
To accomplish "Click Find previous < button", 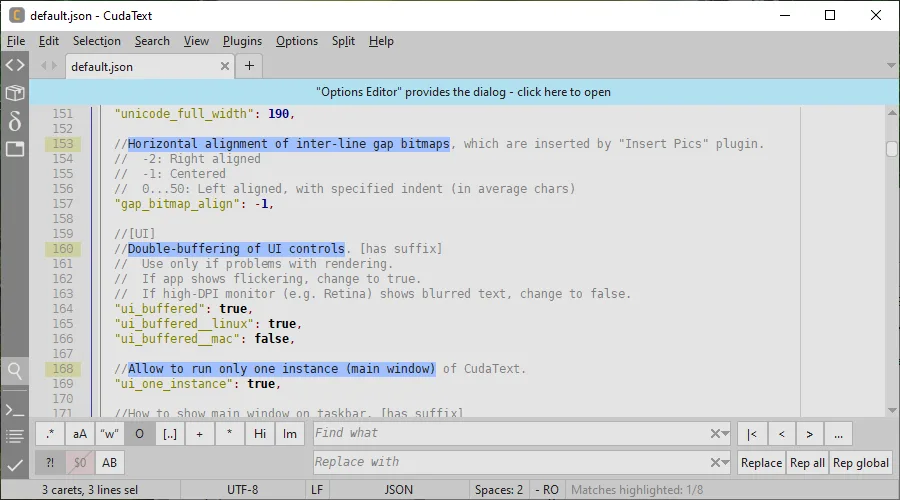I will 781,434.
